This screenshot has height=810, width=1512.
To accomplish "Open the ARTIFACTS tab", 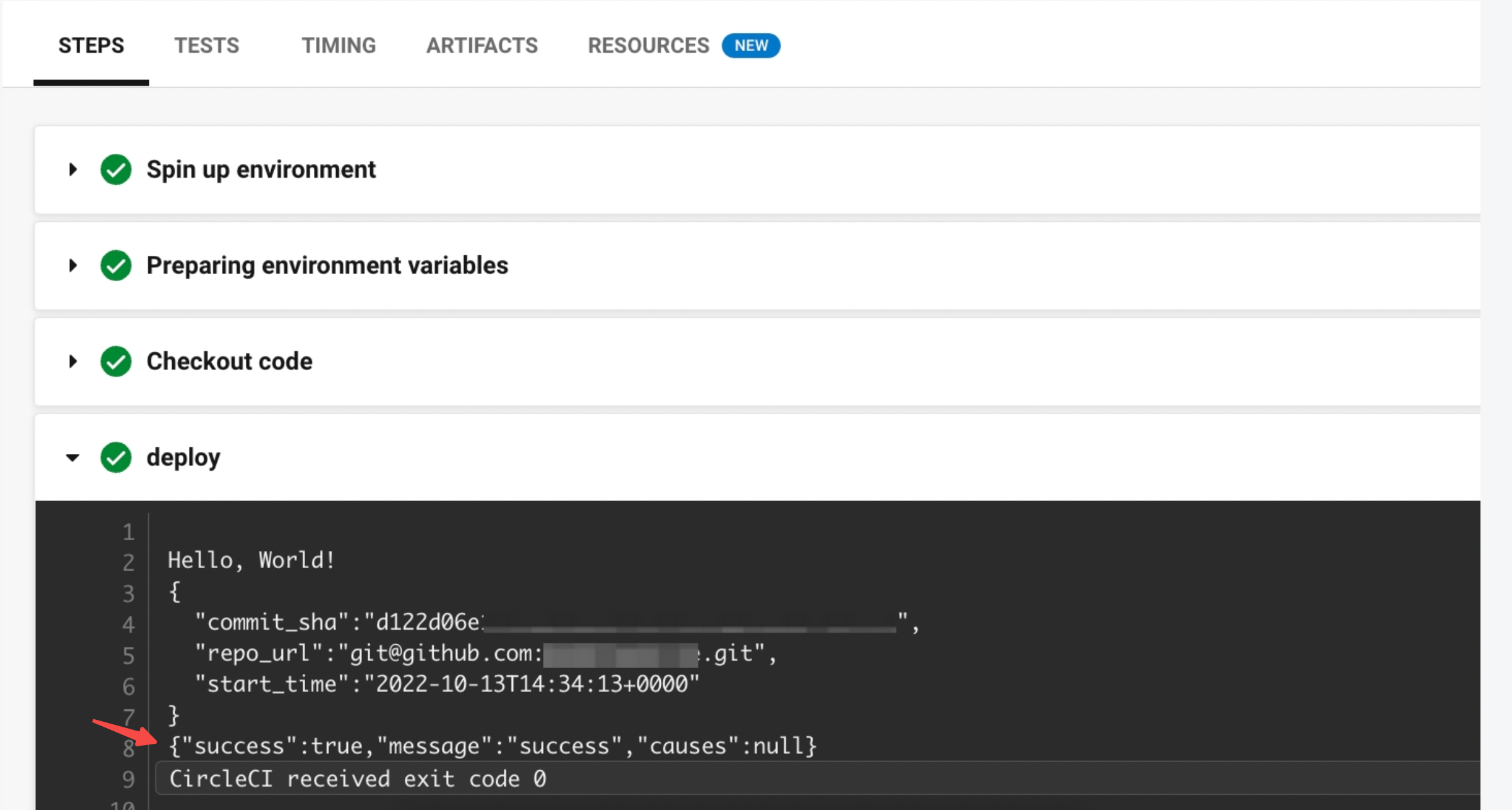I will coord(482,45).
